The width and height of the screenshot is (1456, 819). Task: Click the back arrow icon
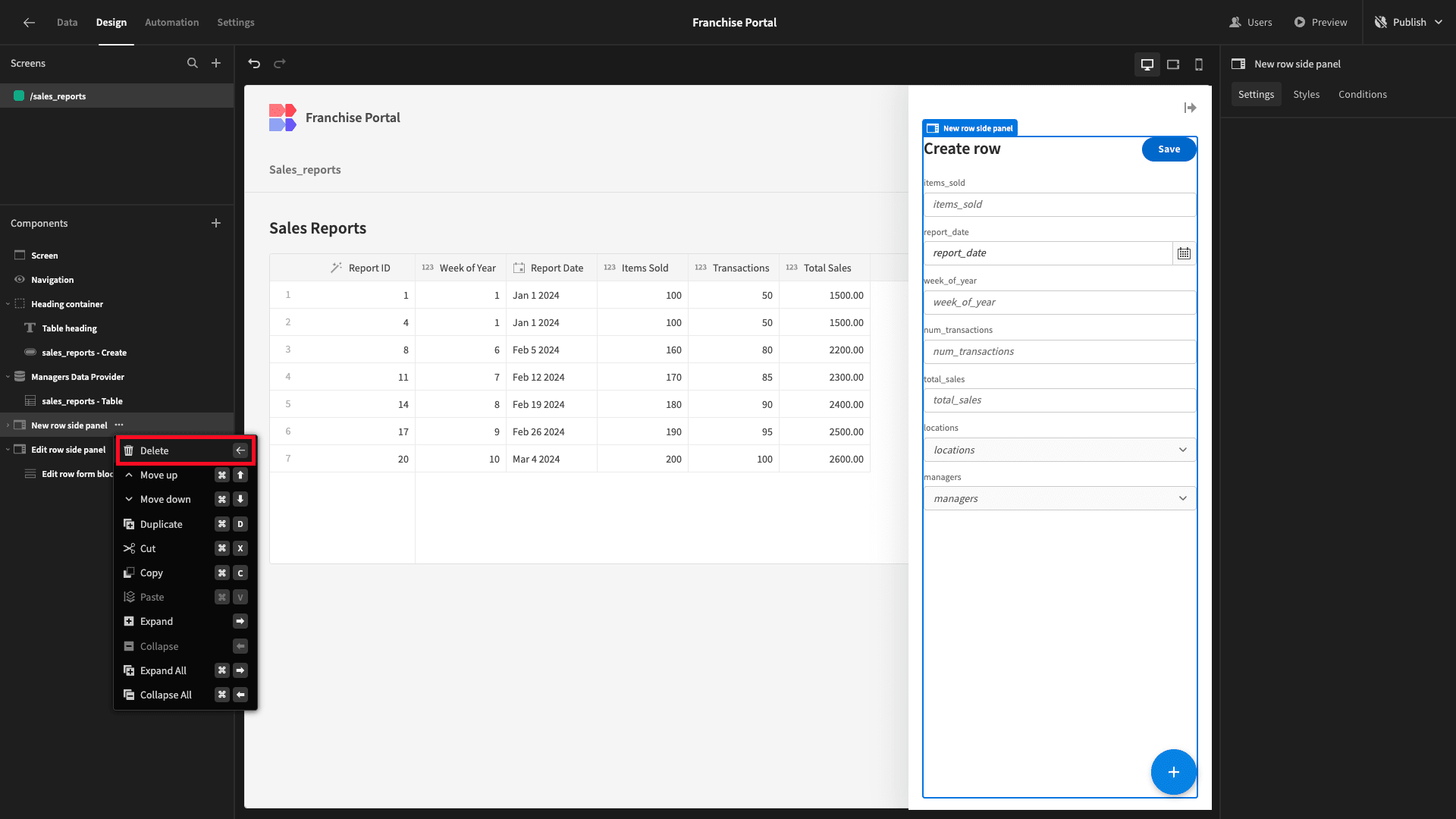(29, 23)
